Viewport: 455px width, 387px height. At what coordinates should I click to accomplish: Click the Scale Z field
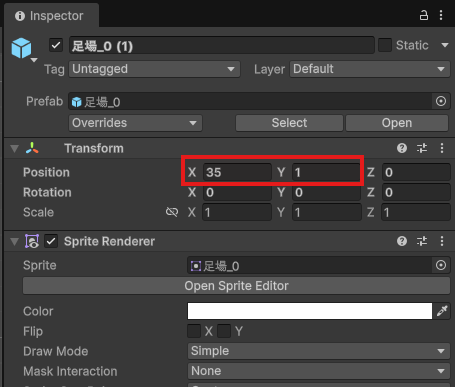click(x=416, y=212)
